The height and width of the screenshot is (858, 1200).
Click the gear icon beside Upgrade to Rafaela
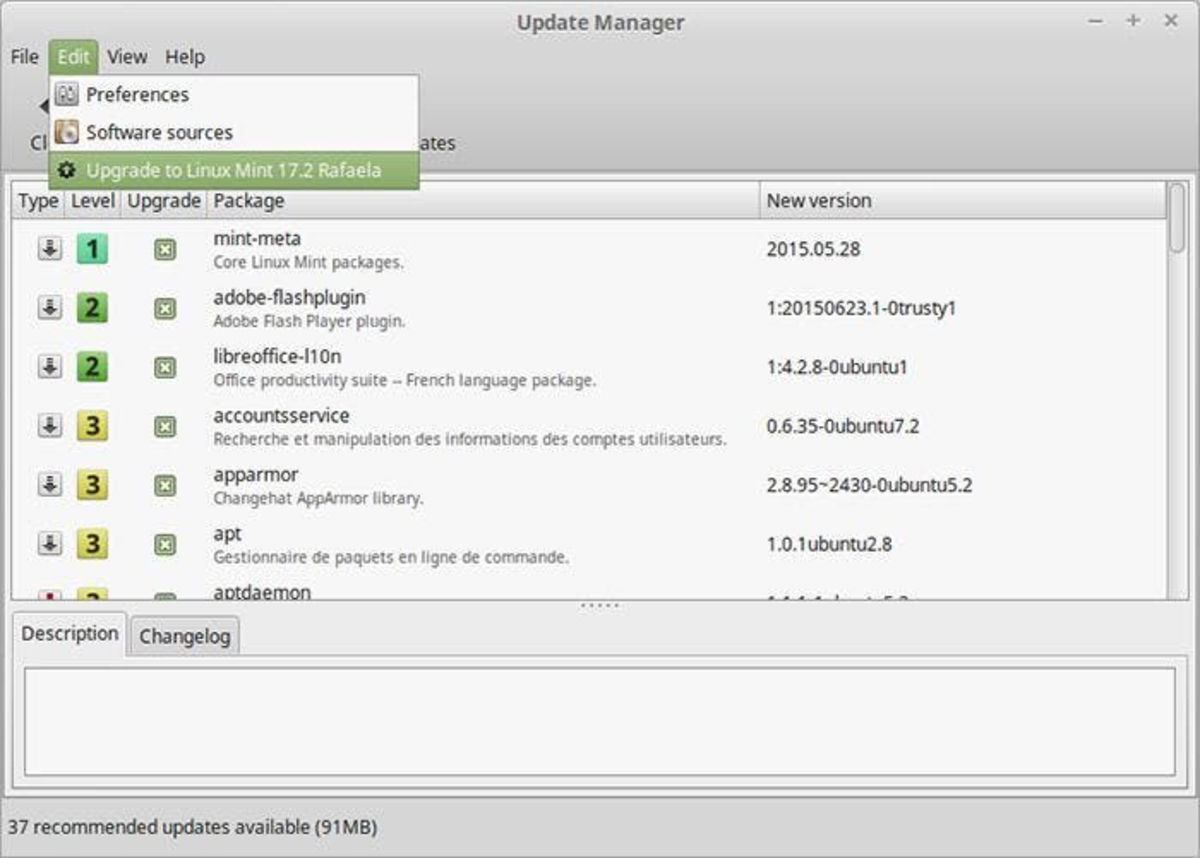pyautogui.click(x=67, y=170)
